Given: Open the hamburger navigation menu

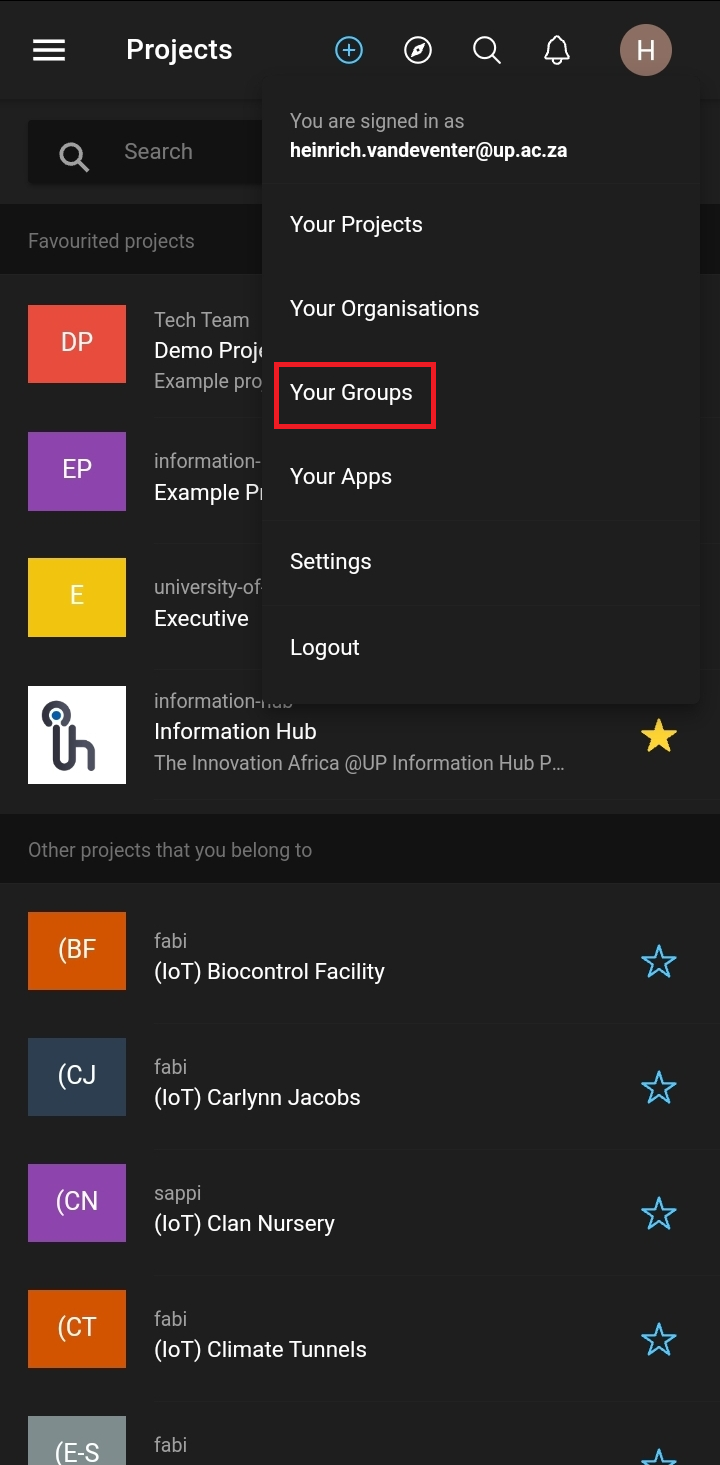Looking at the screenshot, I should (49, 50).
